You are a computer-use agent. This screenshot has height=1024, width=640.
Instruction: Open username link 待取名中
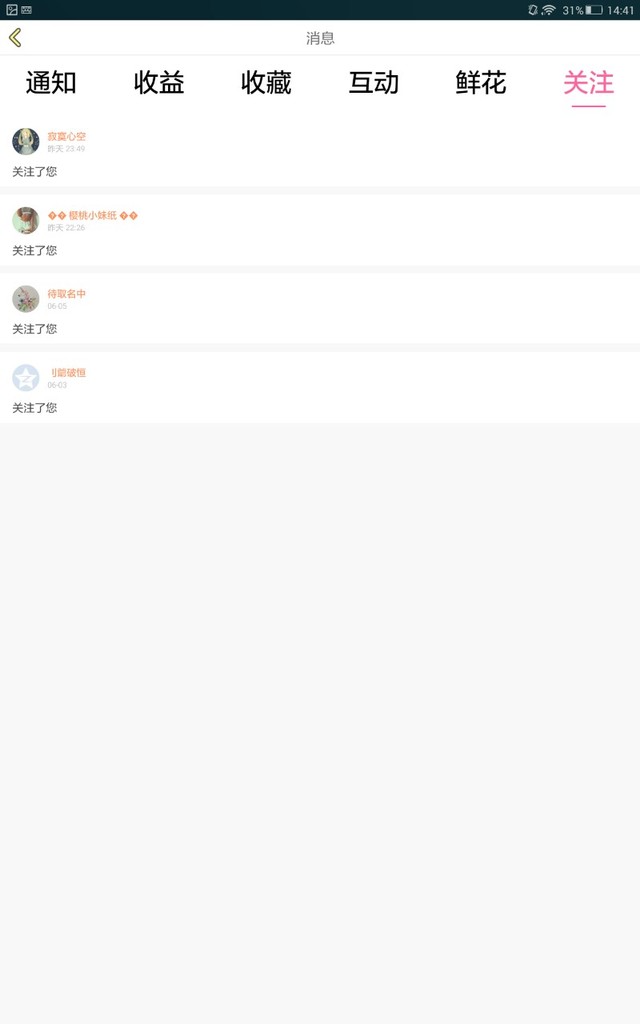pos(67,294)
